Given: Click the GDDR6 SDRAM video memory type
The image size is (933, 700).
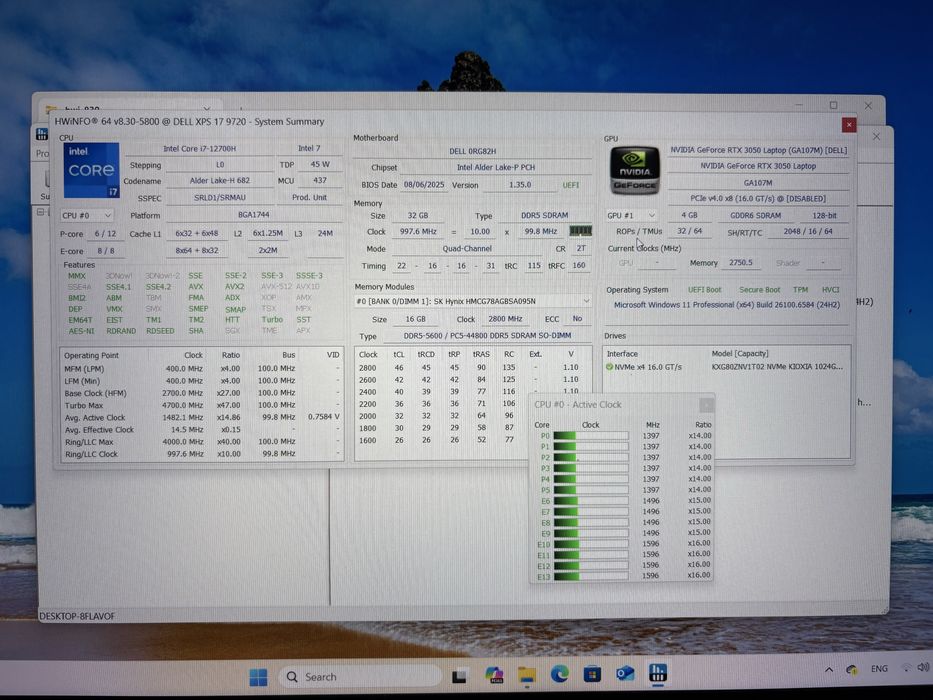Looking at the screenshot, I should [x=756, y=215].
